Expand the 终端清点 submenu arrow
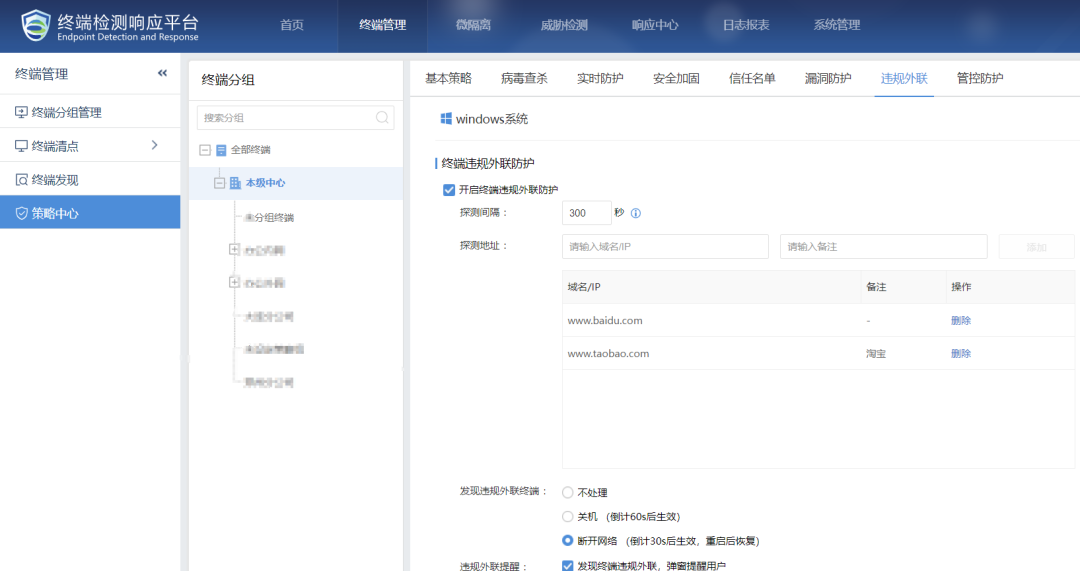 [154, 145]
